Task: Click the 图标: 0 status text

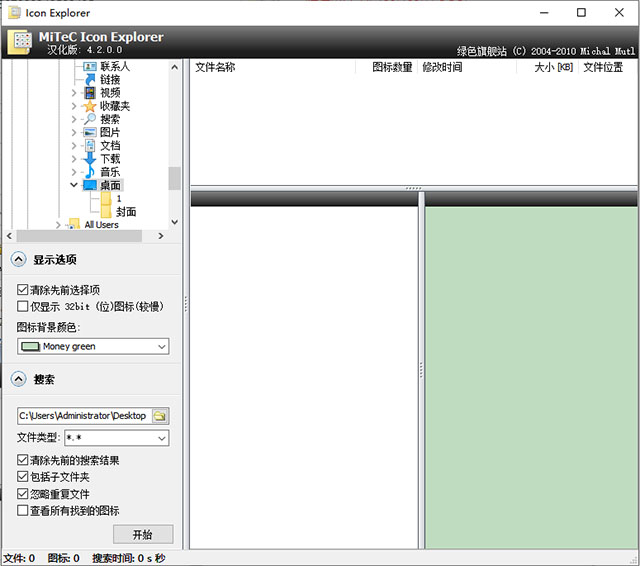Action: tap(63, 558)
